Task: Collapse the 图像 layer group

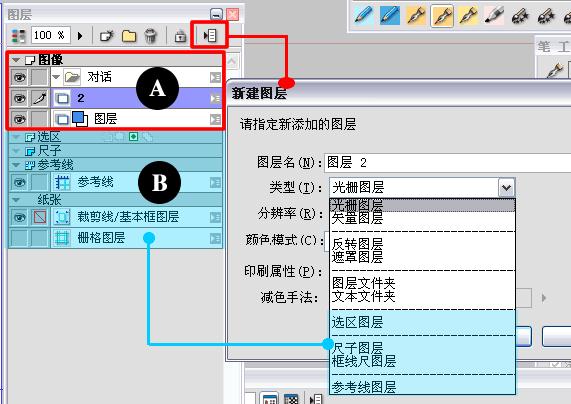Action: click(x=16, y=59)
